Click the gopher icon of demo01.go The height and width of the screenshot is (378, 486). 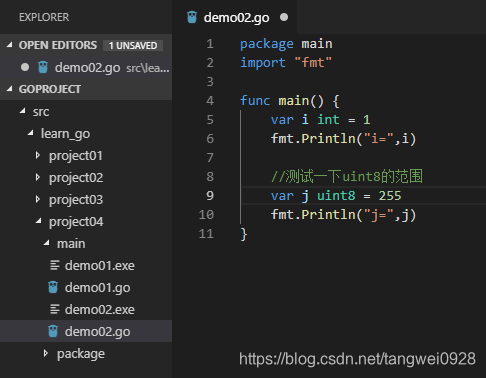pyautogui.click(x=53, y=287)
